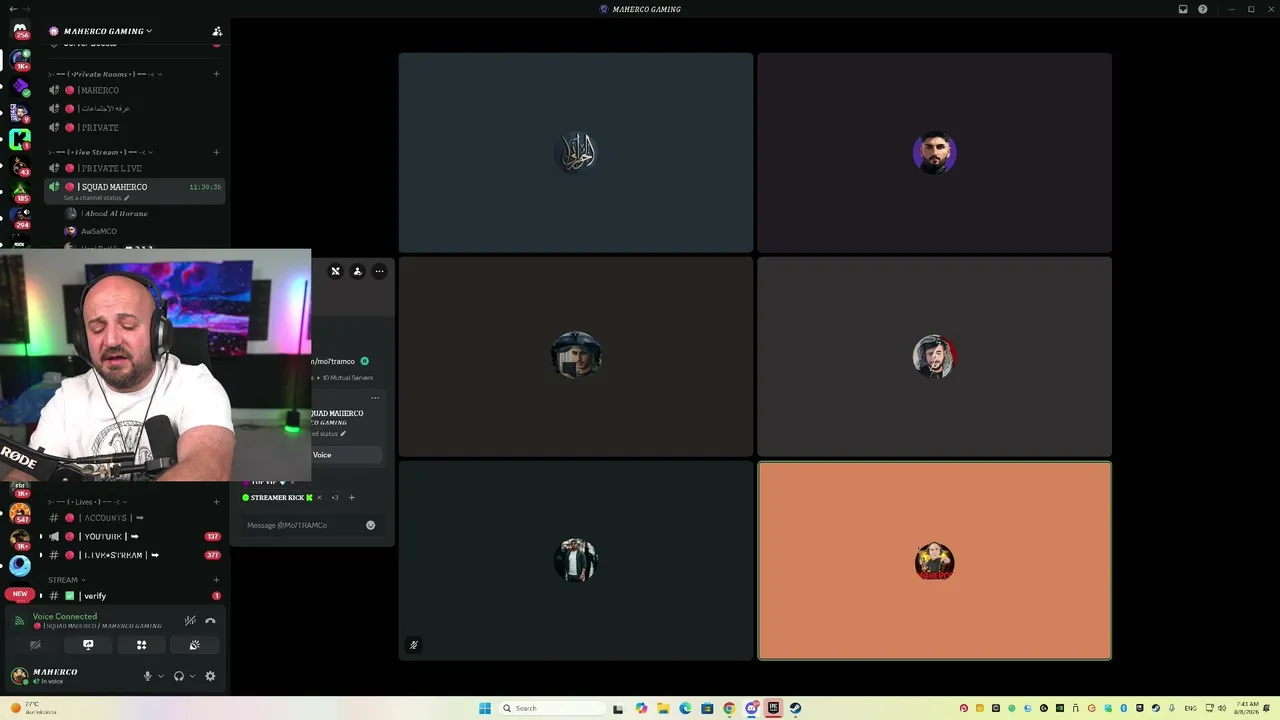
Task: Open headphone output options arrow
Action: [x=192, y=676]
